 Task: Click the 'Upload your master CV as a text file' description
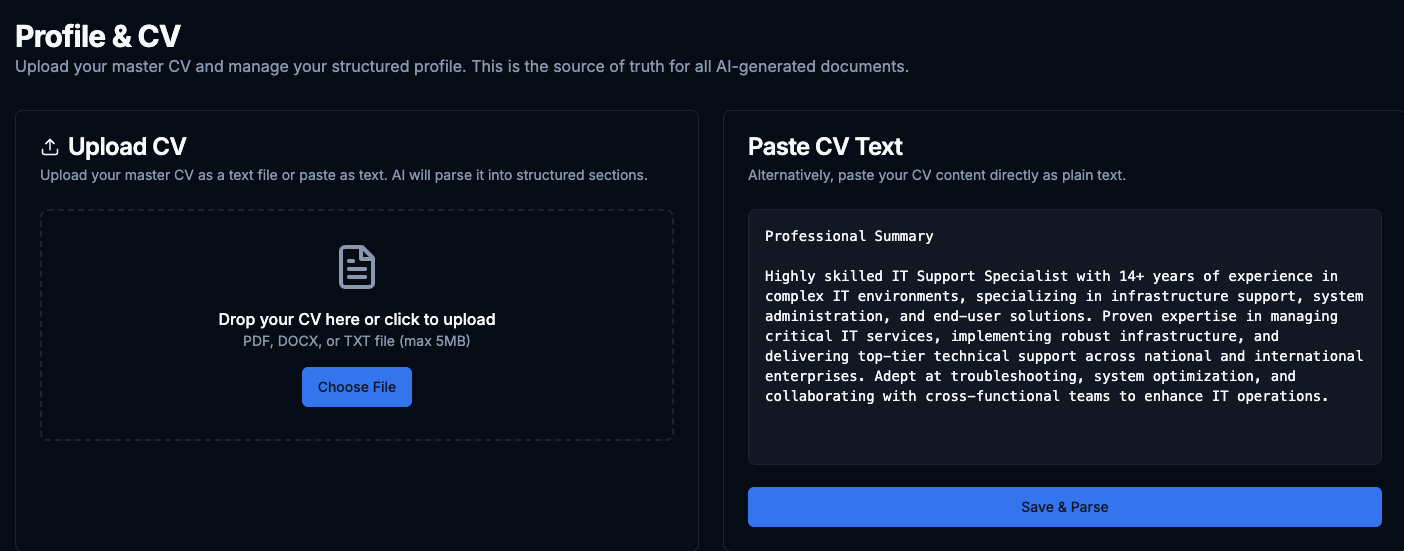[344, 175]
